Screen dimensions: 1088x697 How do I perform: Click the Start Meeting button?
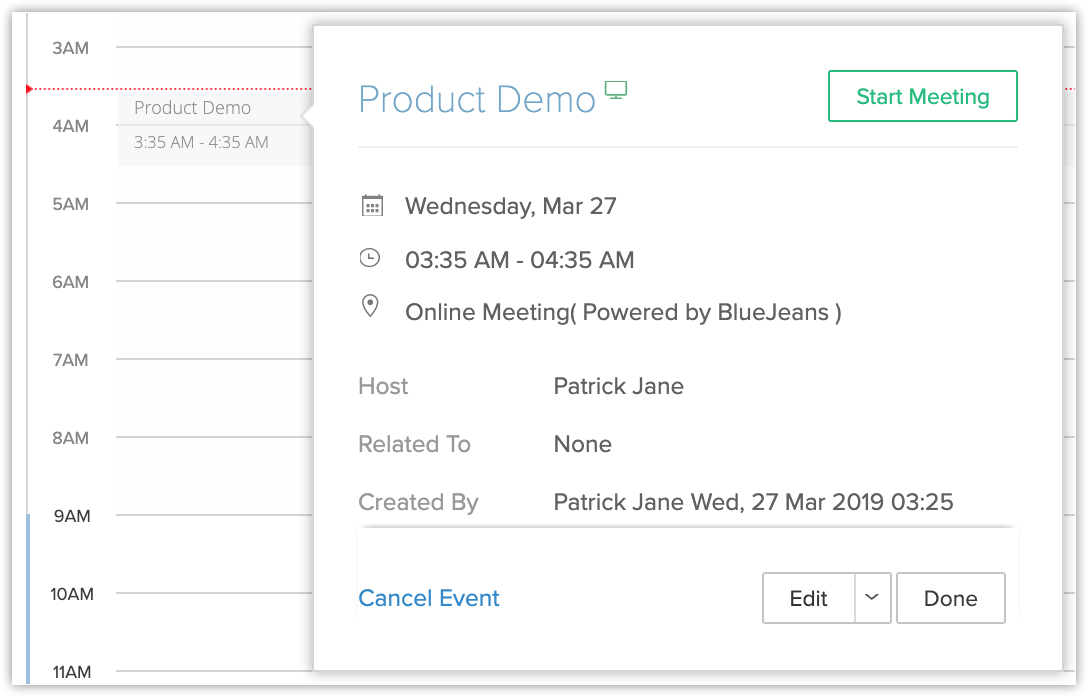922,96
